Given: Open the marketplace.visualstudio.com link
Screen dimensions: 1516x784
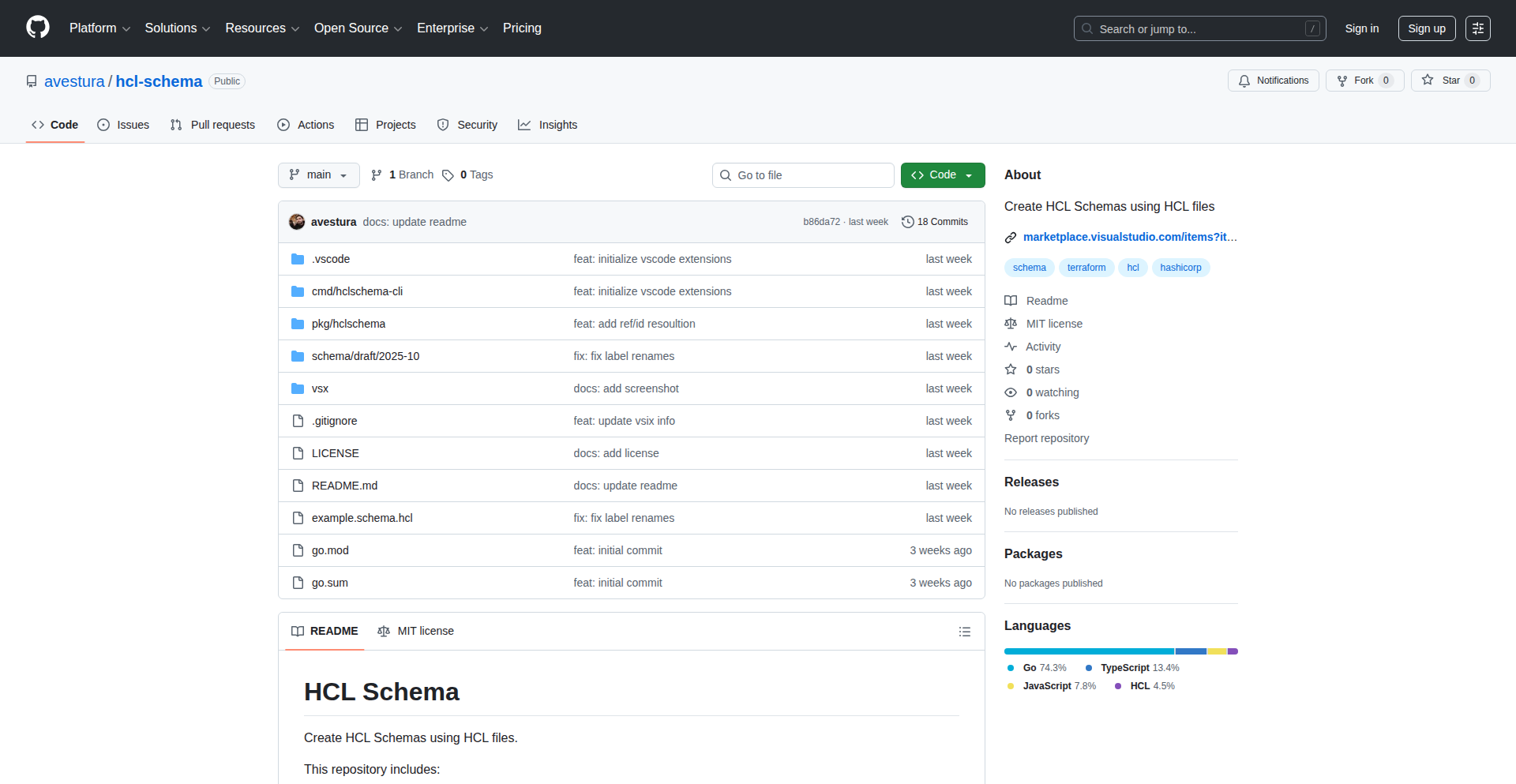Looking at the screenshot, I should [x=1129, y=237].
